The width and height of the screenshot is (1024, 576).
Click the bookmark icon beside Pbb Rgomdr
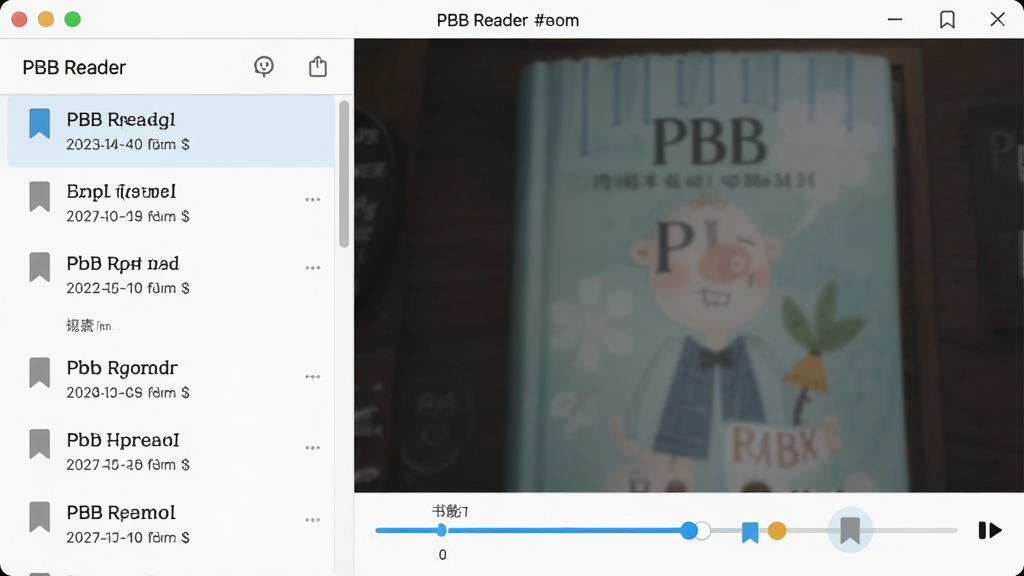pos(40,372)
